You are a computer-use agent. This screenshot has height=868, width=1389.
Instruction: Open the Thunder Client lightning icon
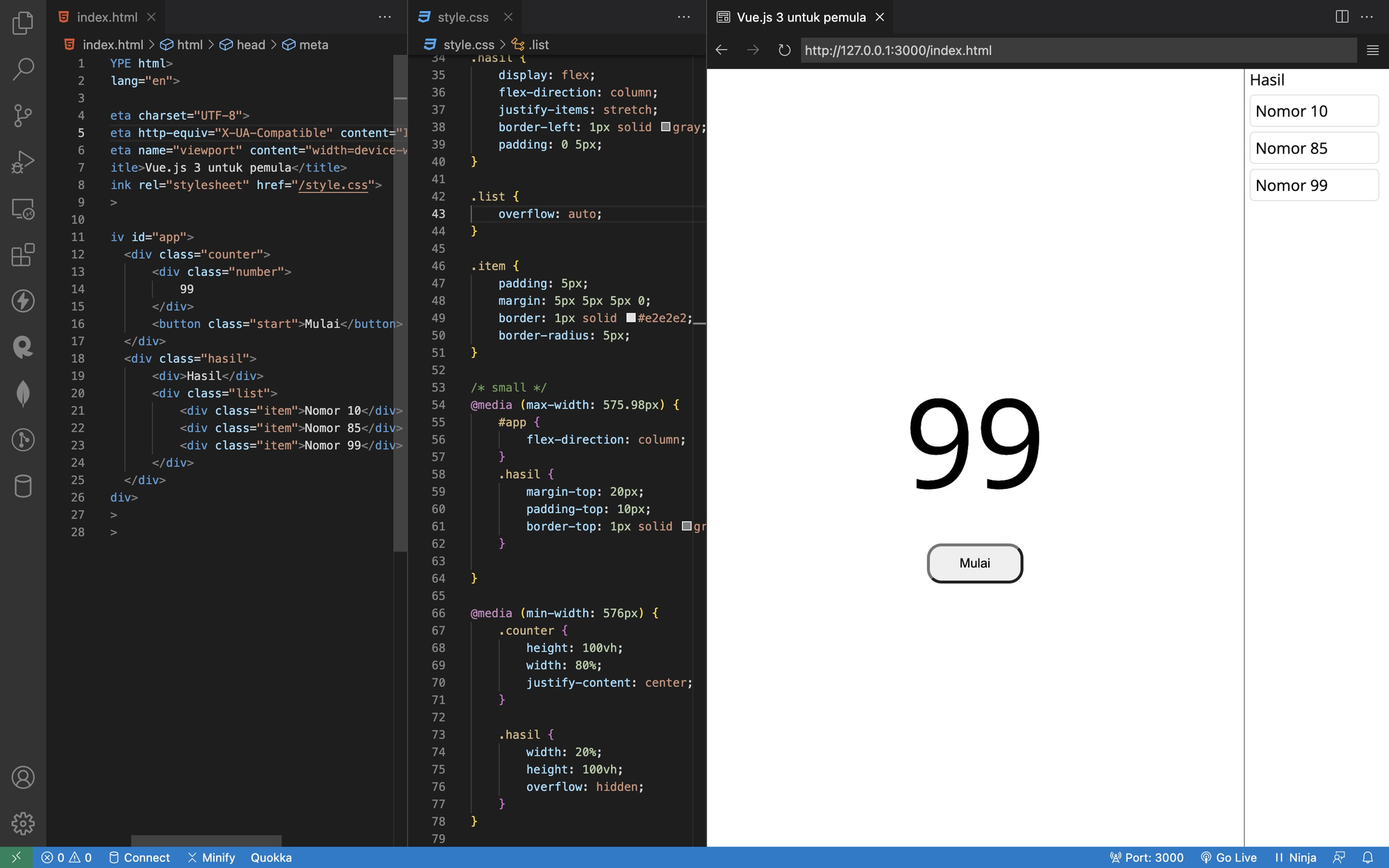tap(23, 301)
